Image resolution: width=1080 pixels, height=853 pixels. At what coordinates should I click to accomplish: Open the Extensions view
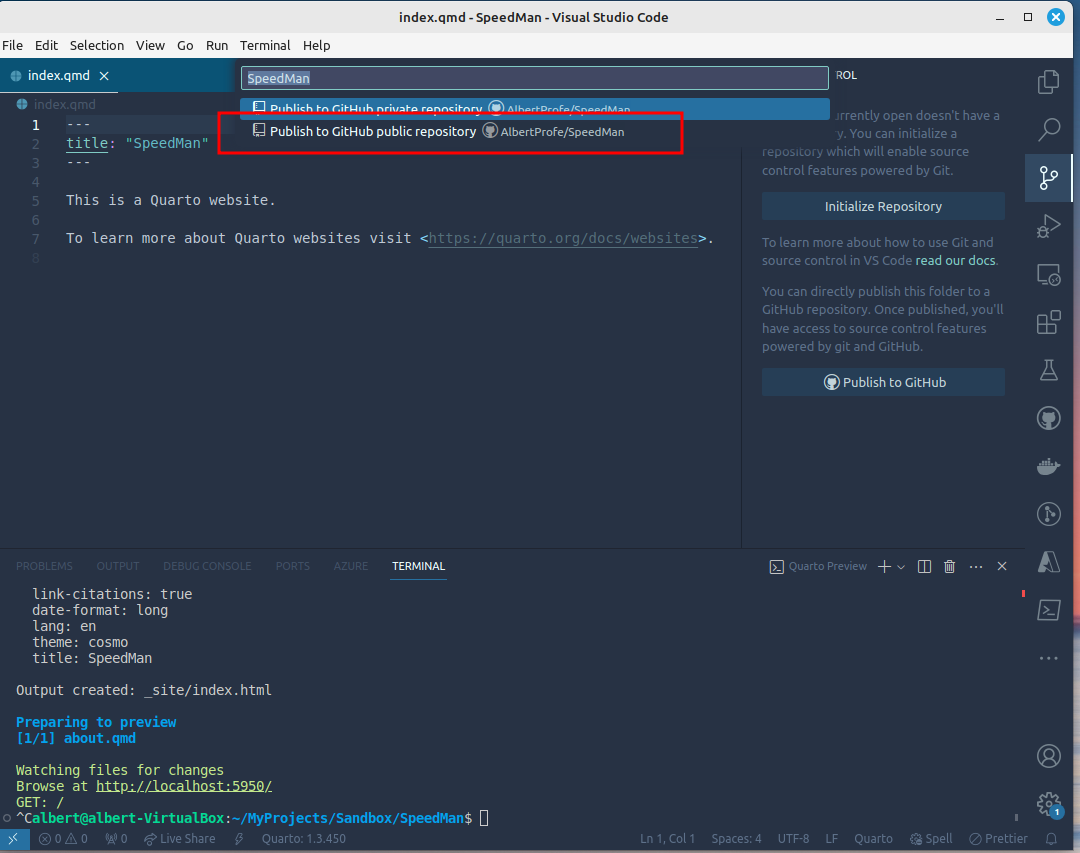1048,322
